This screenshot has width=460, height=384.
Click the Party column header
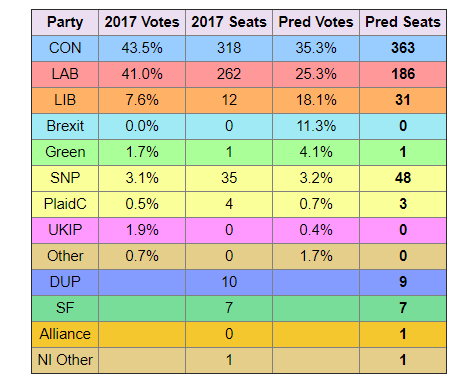click(x=65, y=22)
